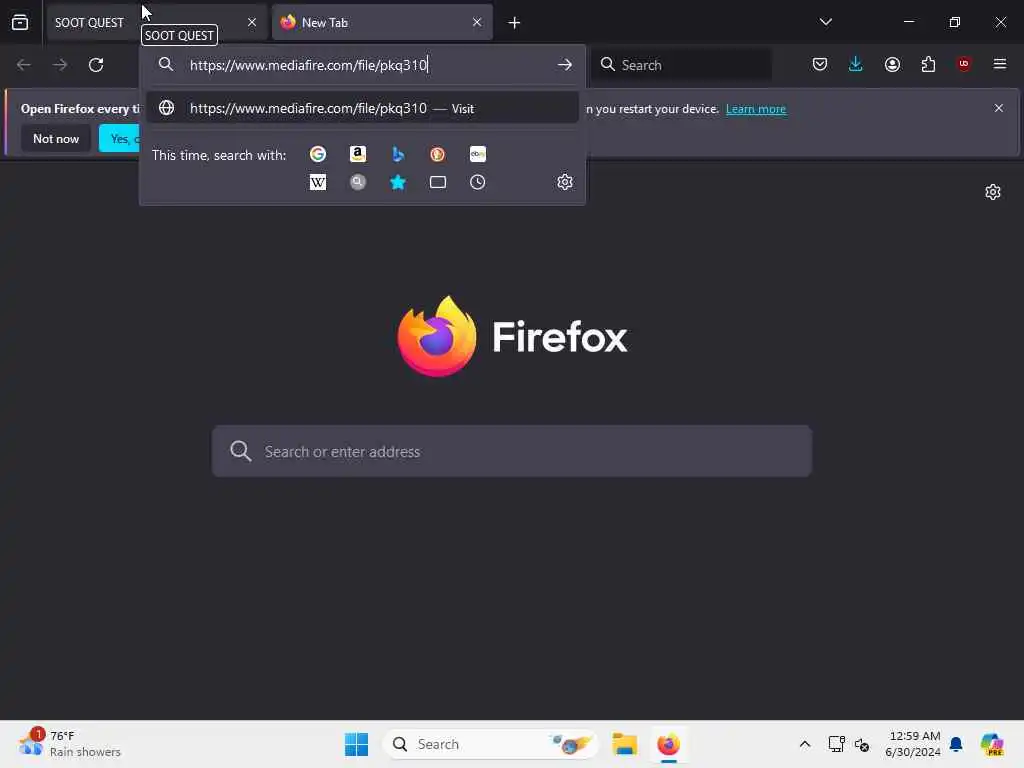The height and width of the screenshot is (768, 1024).
Task: Select the gray magnifier search engine
Action: pyautogui.click(x=358, y=182)
